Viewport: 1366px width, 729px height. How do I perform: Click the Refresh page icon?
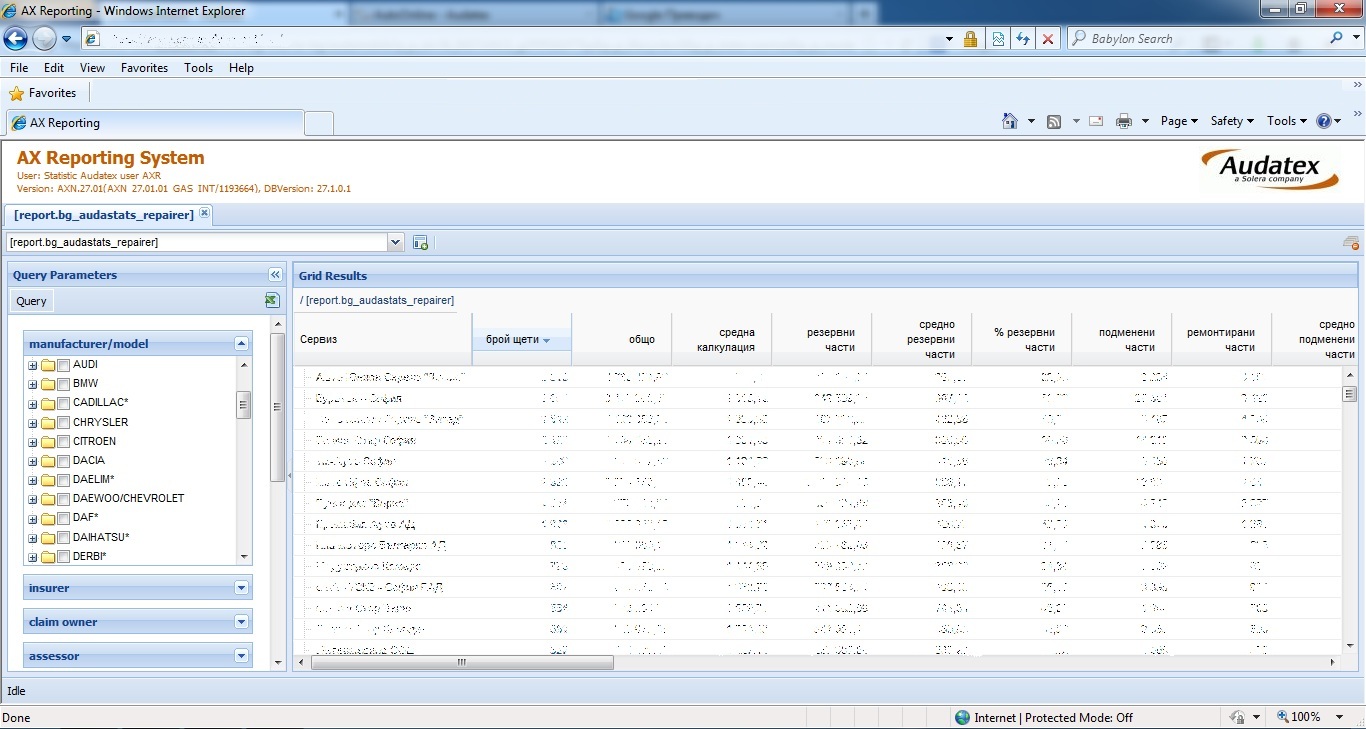[1022, 39]
